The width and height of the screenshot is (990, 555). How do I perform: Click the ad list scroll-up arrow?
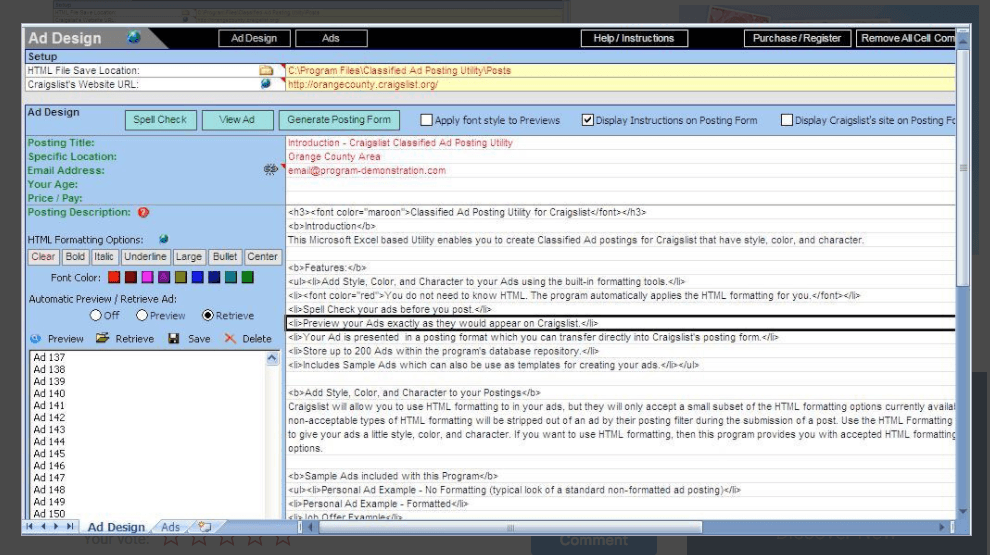coord(271,358)
